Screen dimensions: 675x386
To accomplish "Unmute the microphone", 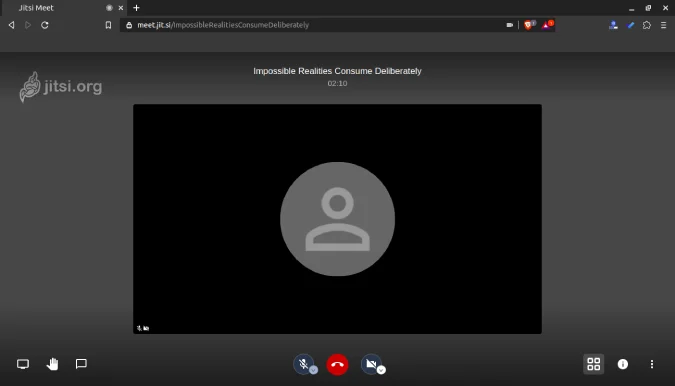I will [x=303, y=364].
